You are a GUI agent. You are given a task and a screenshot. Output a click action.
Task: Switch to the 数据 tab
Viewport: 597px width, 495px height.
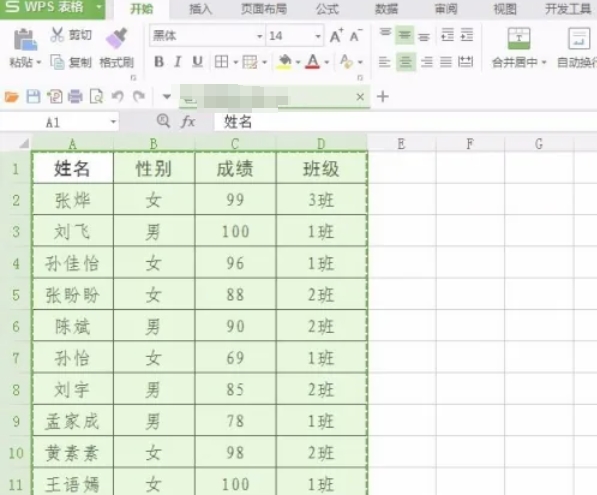[x=386, y=9]
